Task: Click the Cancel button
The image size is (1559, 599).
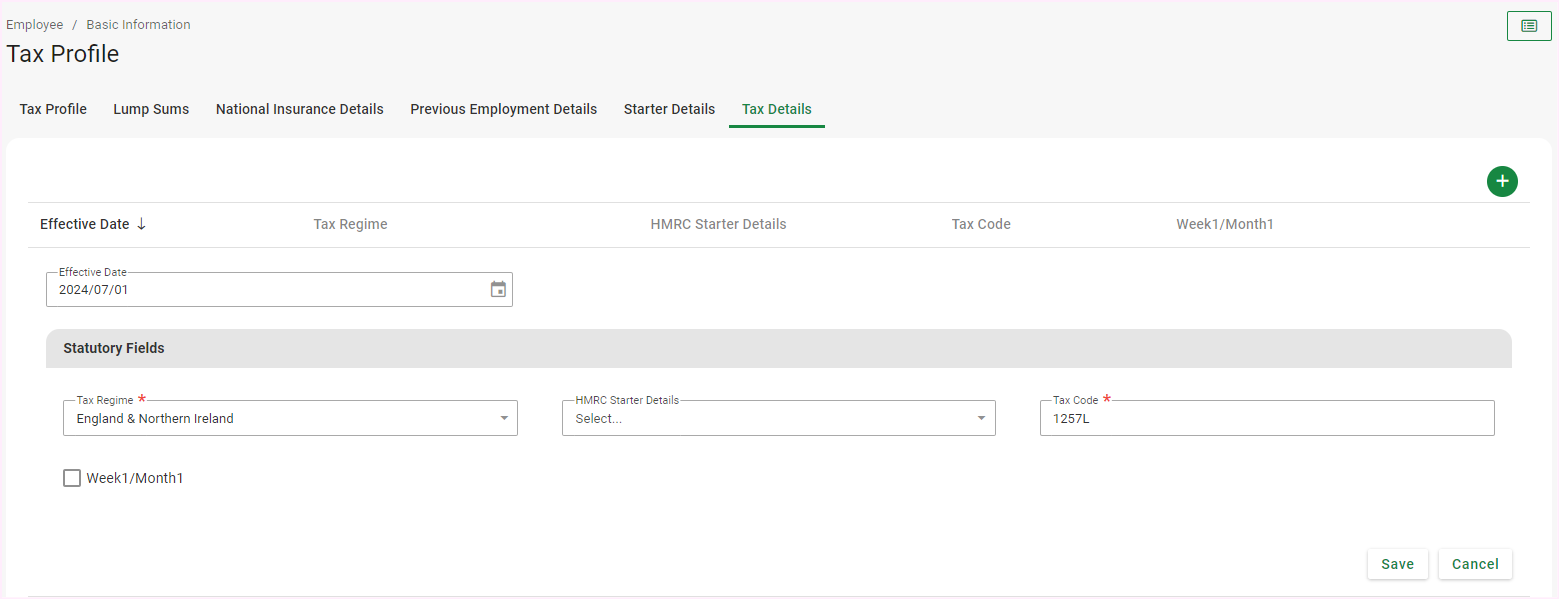Action: tap(1475, 564)
